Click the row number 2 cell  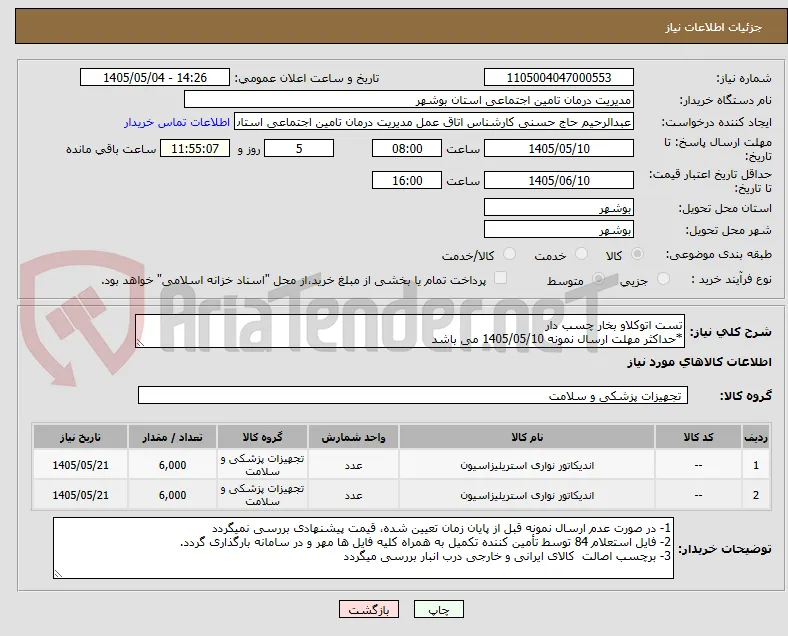(755, 495)
